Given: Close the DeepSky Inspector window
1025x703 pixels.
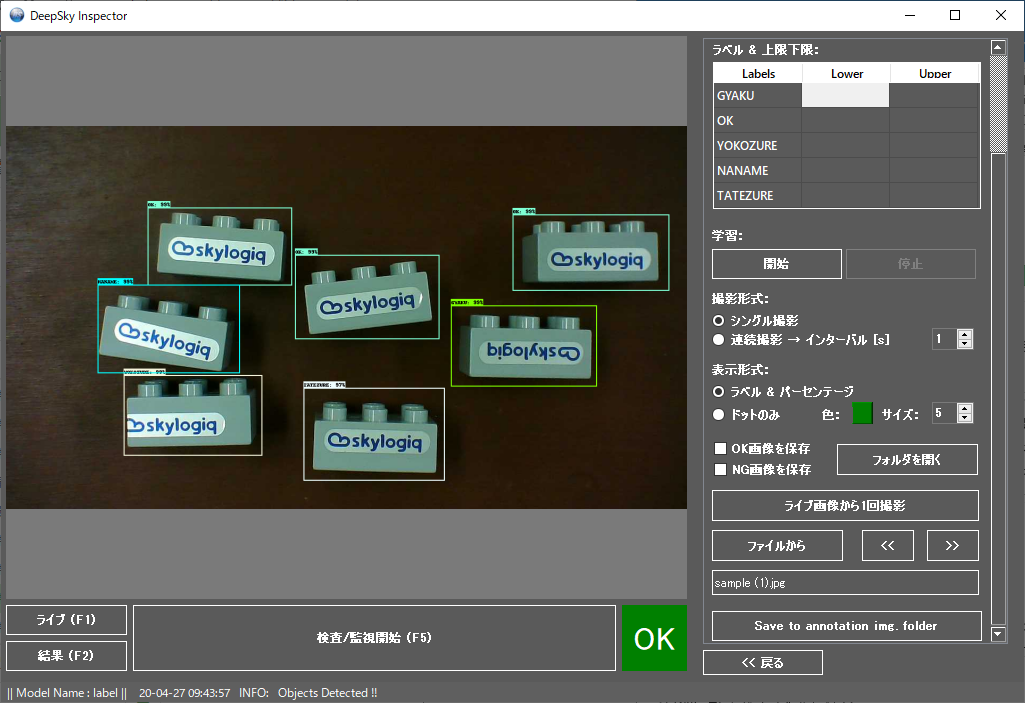Looking at the screenshot, I should 1001,15.
